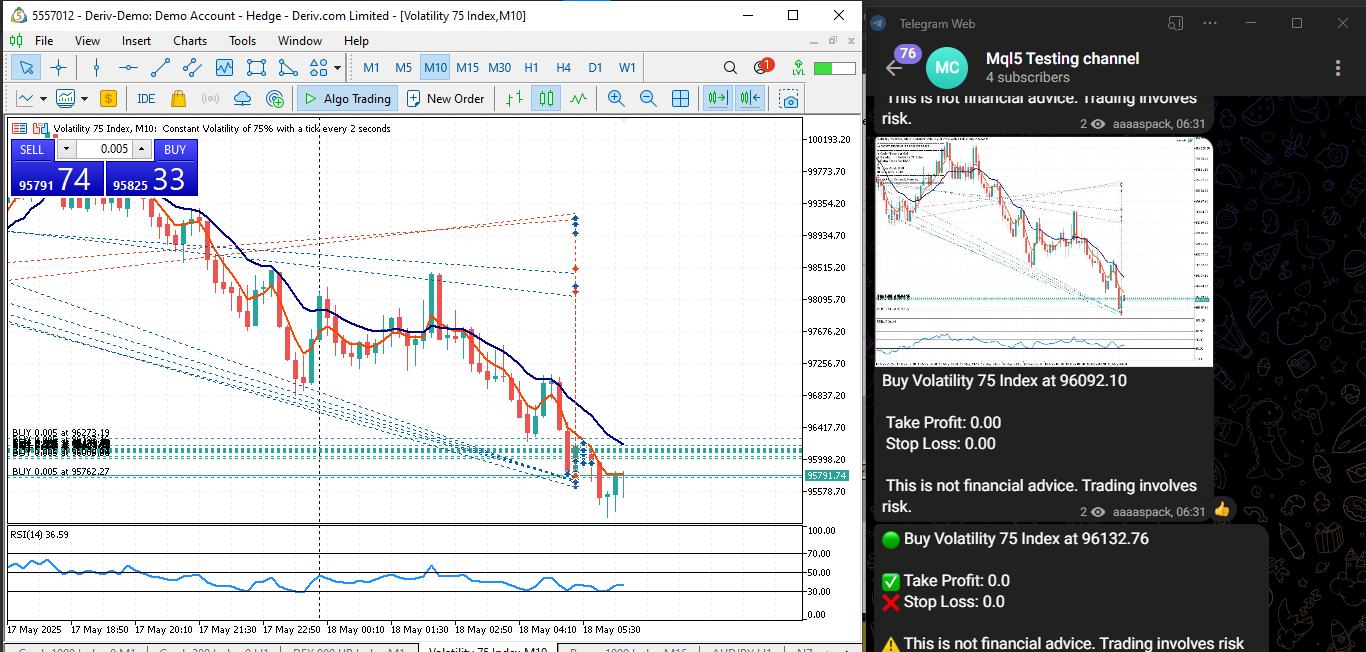Activate the crosshair tool
Viewport: 1366px width, 652px height.
click(59, 68)
